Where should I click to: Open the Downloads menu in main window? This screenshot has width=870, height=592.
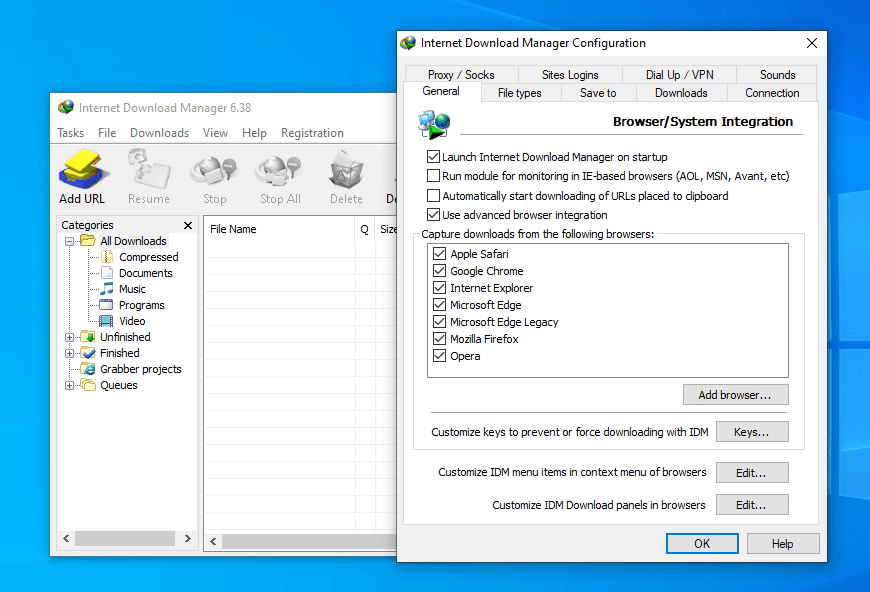(159, 133)
